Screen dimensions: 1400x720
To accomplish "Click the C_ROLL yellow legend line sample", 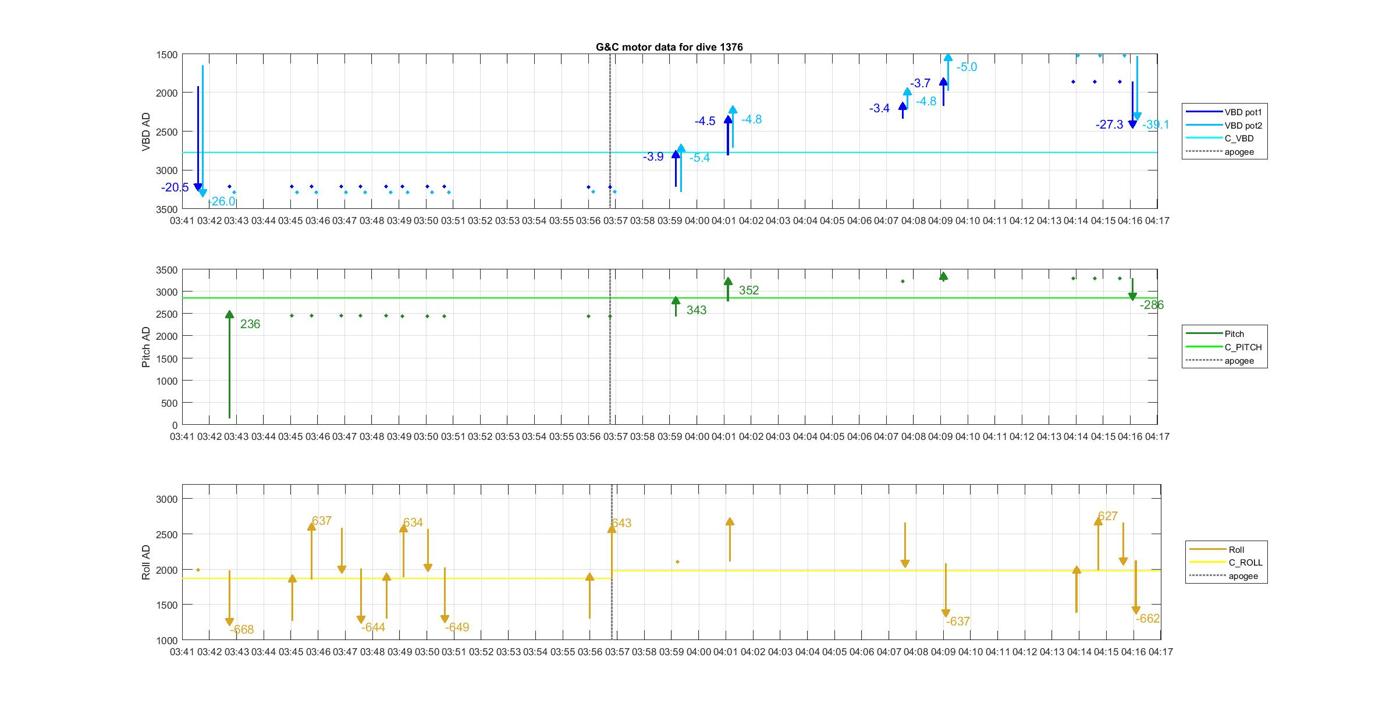I will [x=1205, y=563].
